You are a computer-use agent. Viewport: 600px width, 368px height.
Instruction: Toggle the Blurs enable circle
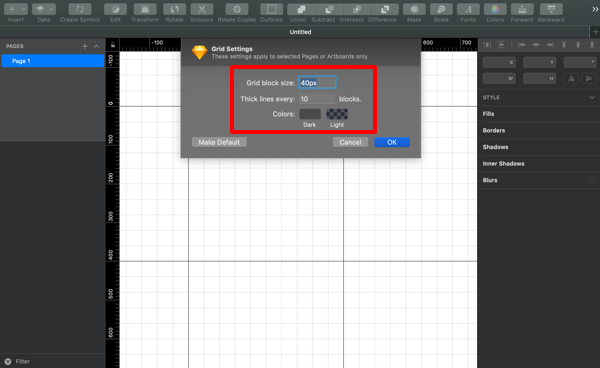592,180
